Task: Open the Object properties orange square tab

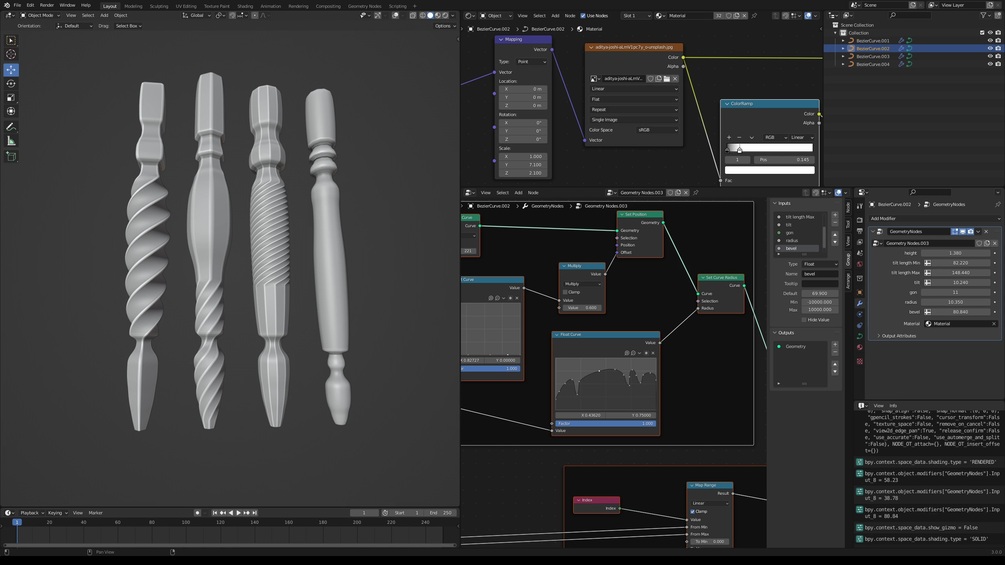Action: coord(860,292)
